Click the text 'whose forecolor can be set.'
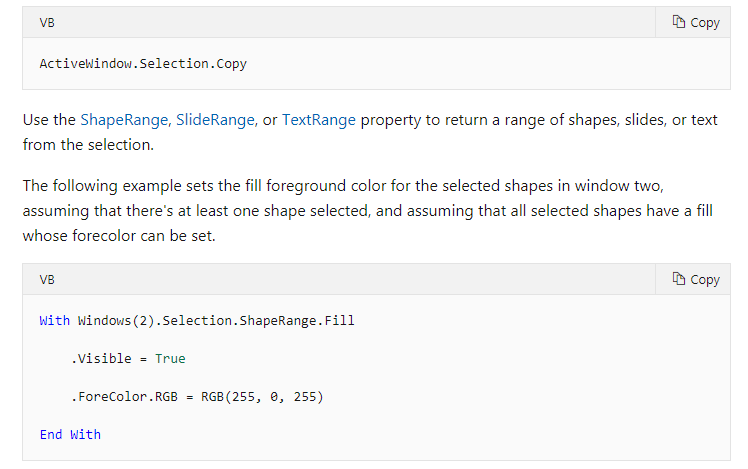The width and height of the screenshot is (748, 469). (x=119, y=236)
